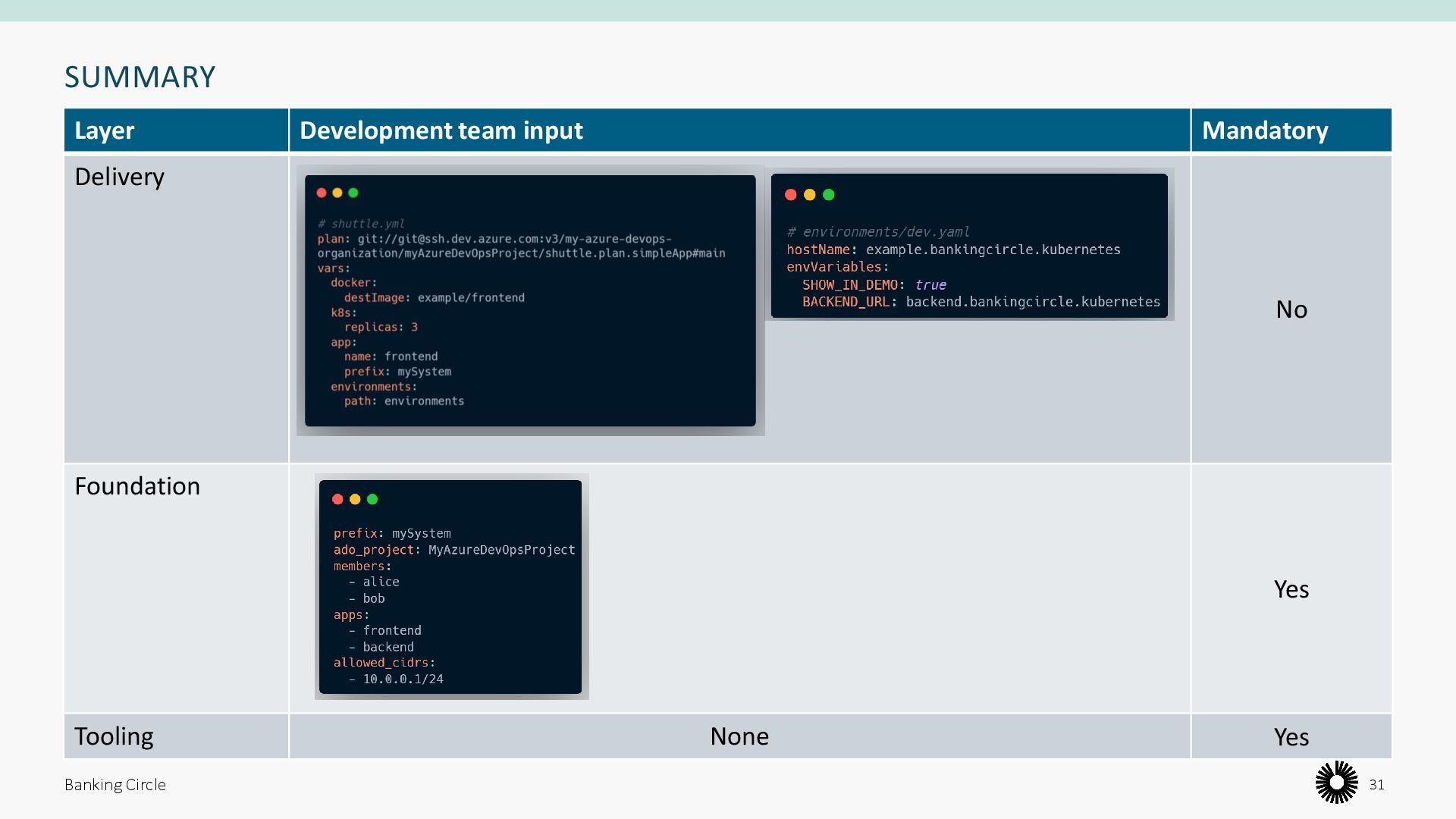
Task: Click the SUMMARY slide title
Action: click(x=140, y=77)
